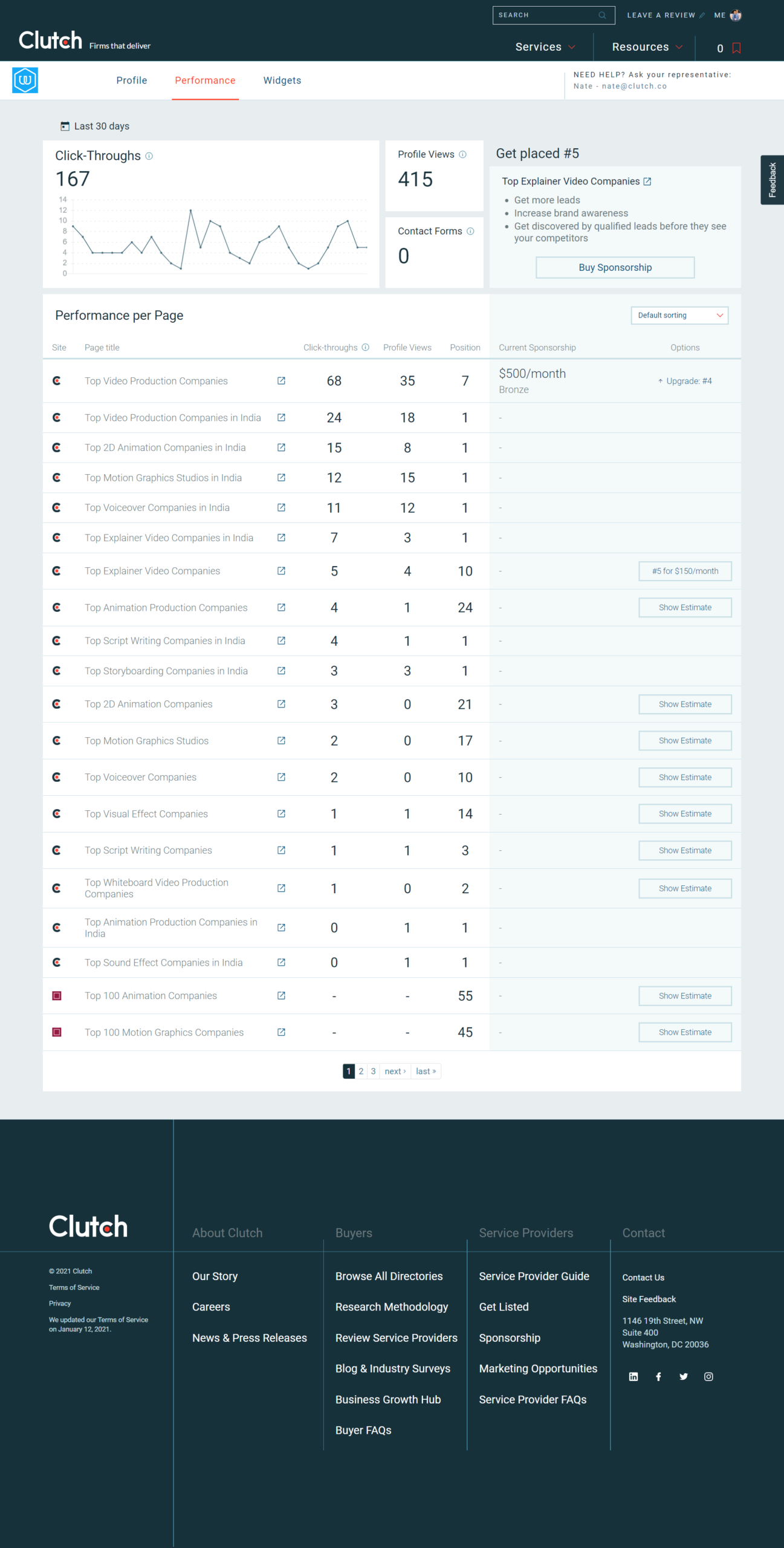Open external link for Top 2D Animation Companies in India
Image resolution: width=784 pixels, height=1548 pixels.
pos(281,447)
